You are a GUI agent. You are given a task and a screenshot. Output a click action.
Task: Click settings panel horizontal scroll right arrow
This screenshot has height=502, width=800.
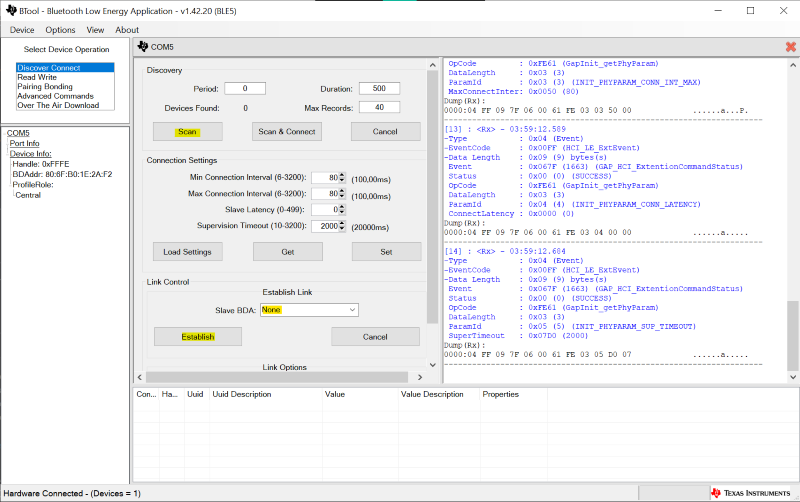pyautogui.click(x=420, y=377)
